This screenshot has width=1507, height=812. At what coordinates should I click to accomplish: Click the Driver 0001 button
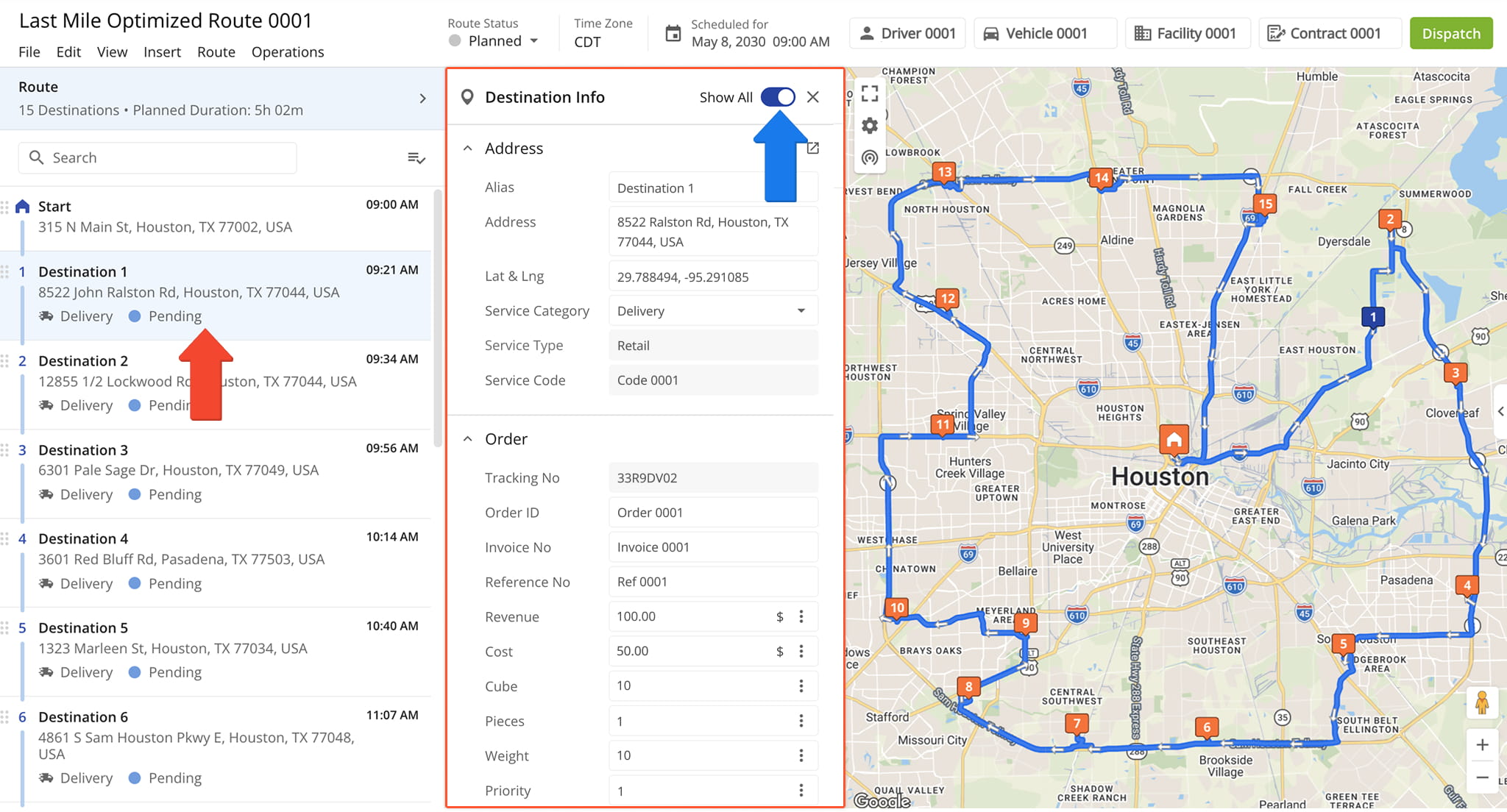point(907,34)
